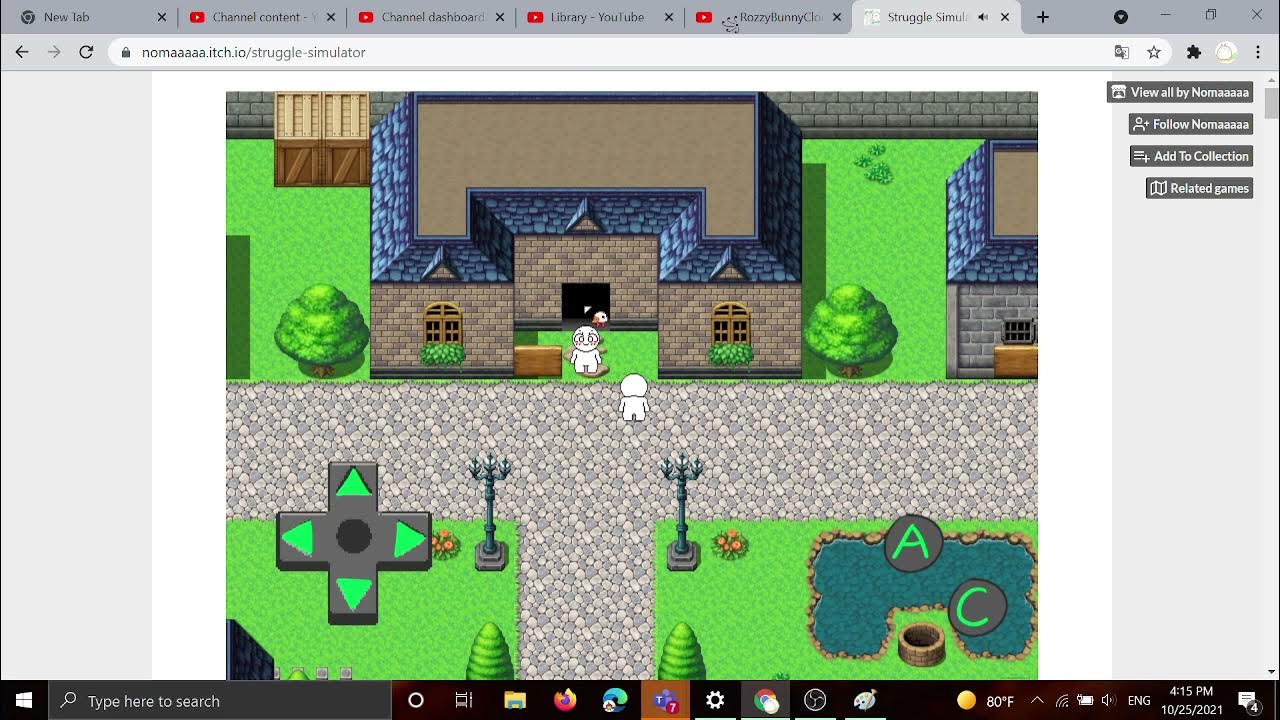Open the weather 80°F widget
Screen dimensions: 1280x720
click(986, 700)
